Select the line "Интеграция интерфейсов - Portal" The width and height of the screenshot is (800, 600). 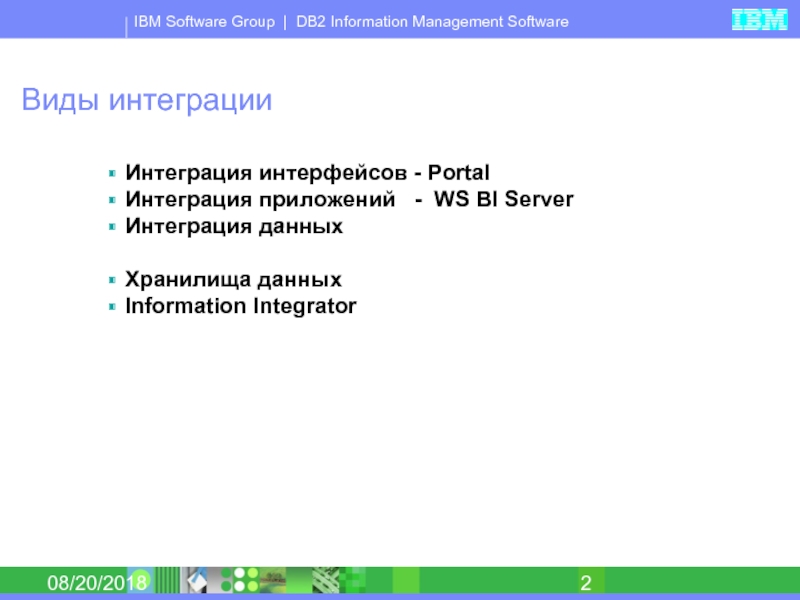pyautogui.click(x=307, y=173)
